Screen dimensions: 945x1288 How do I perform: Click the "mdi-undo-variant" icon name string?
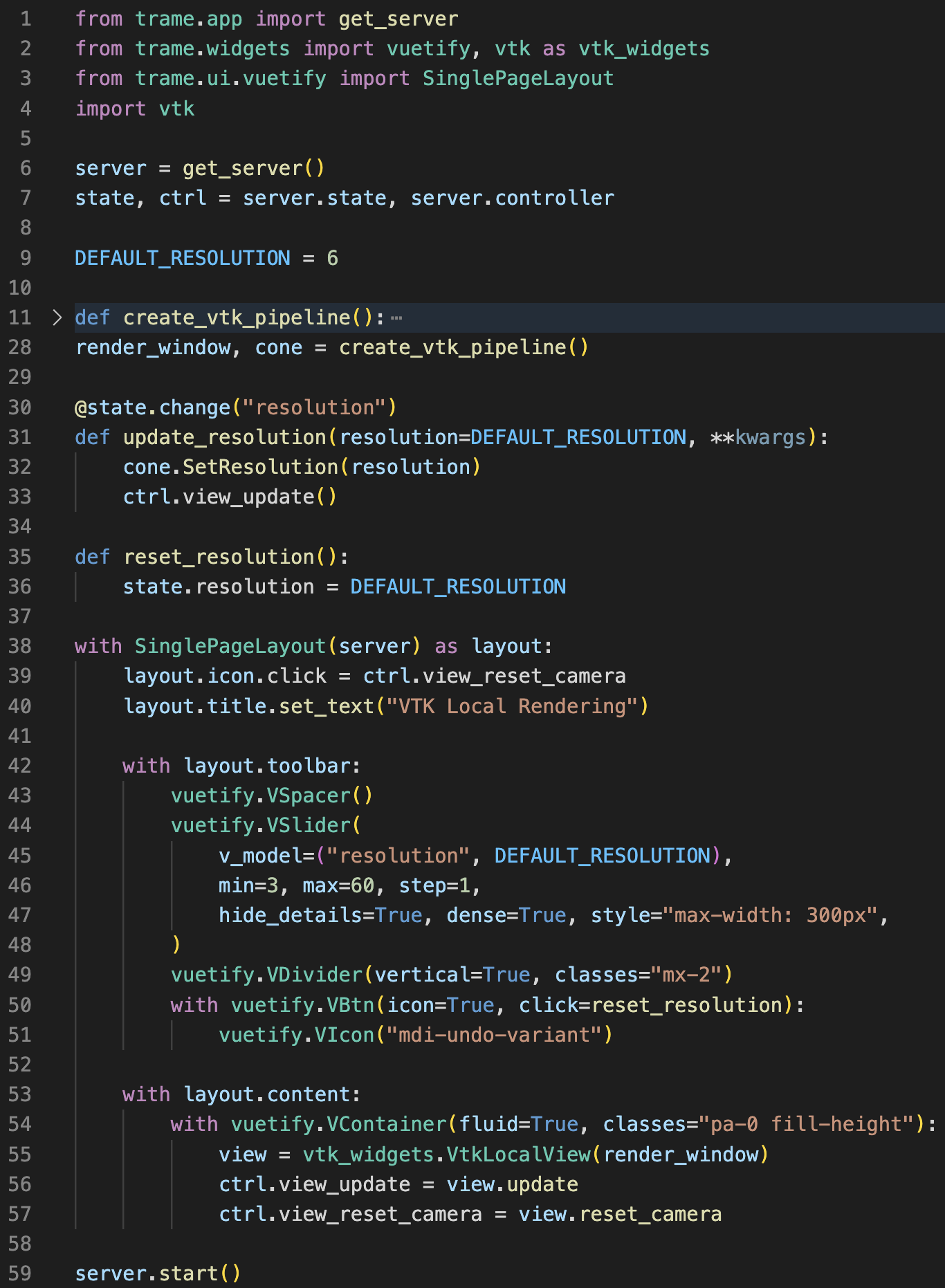(x=494, y=1035)
